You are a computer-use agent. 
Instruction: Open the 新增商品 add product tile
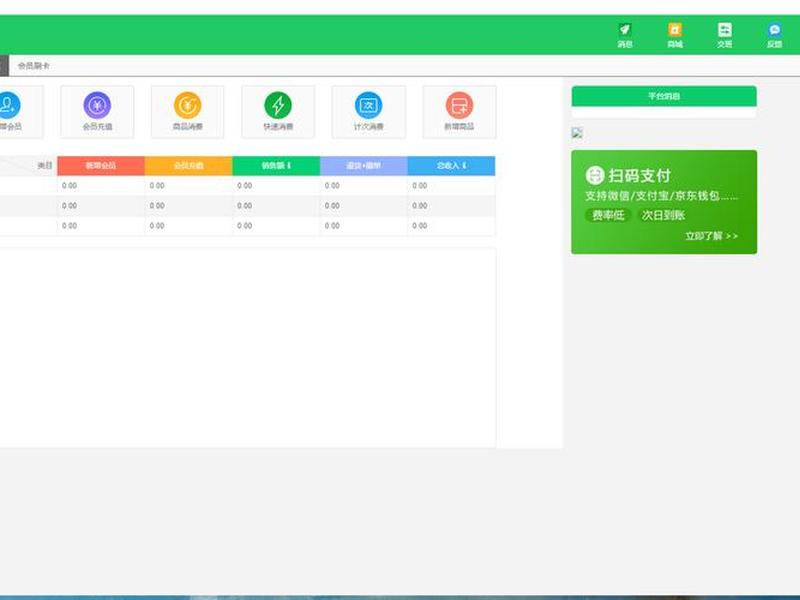pos(459,112)
